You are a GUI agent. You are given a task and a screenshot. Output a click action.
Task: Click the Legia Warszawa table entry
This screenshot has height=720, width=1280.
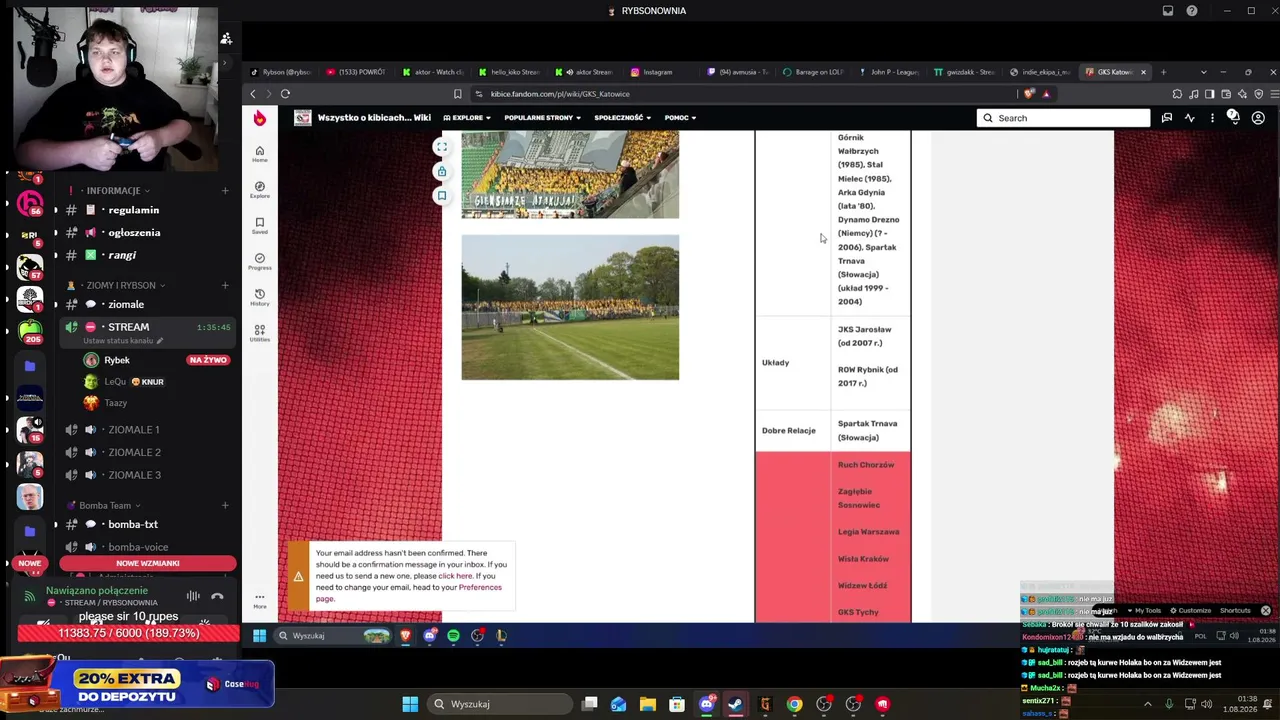pyautogui.click(x=868, y=532)
